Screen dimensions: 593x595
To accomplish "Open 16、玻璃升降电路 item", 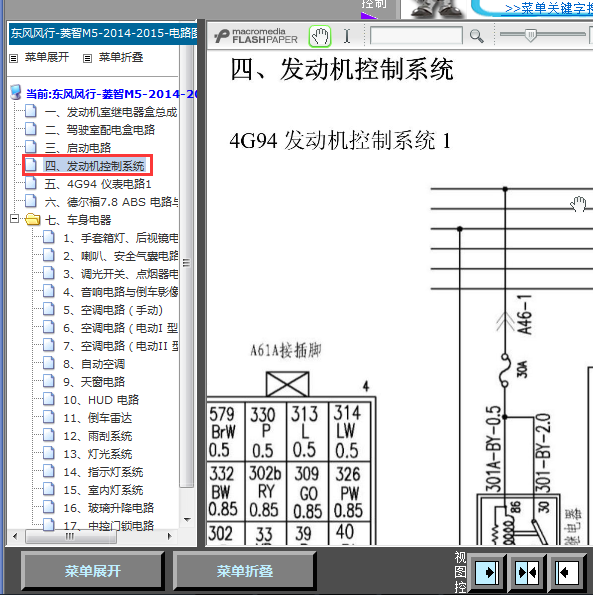I will 109,508.
